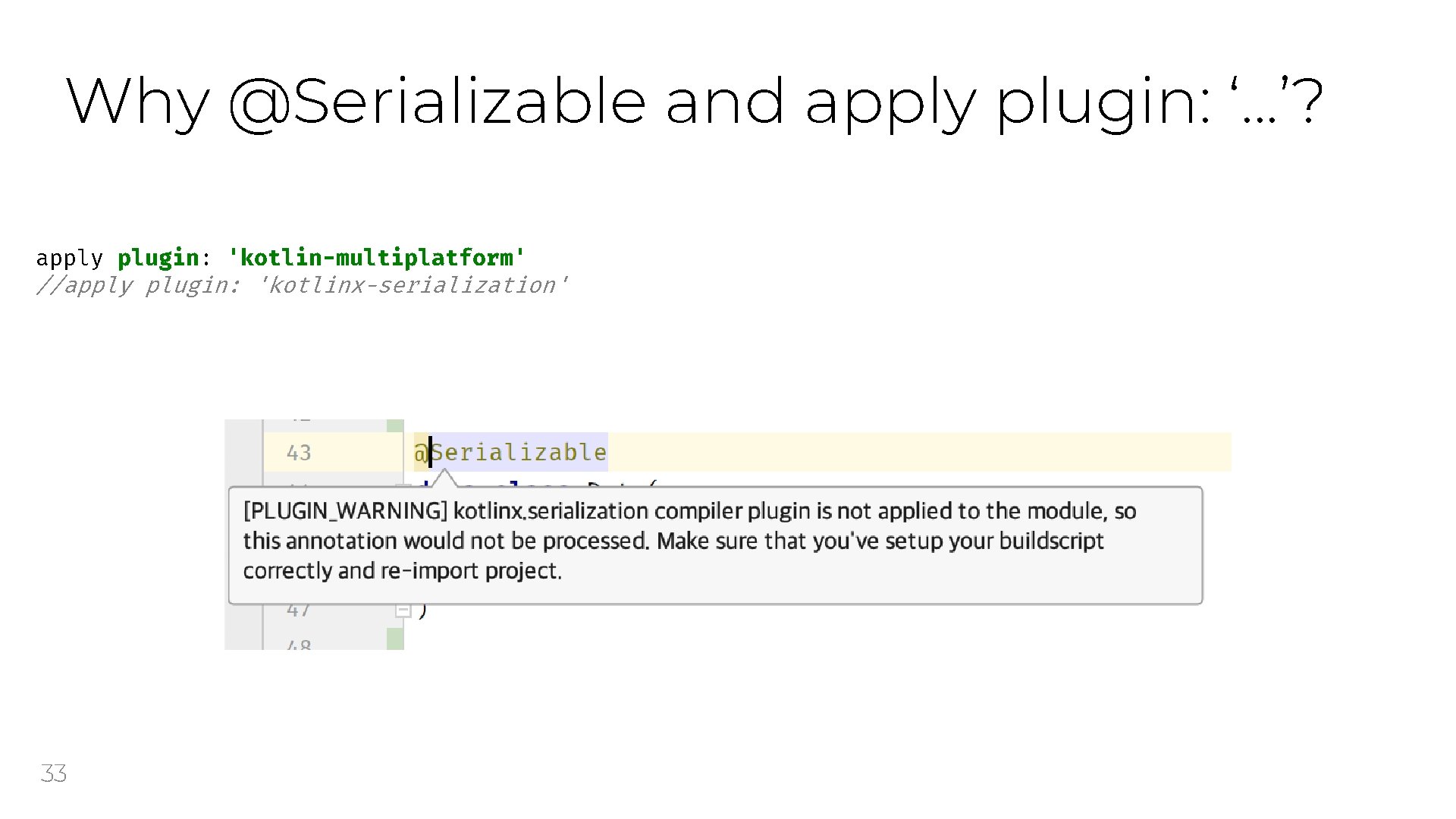The image size is (1456, 819).
Task: Click the green gutter marker above line 43
Action: pyautogui.click(x=395, y=425)
